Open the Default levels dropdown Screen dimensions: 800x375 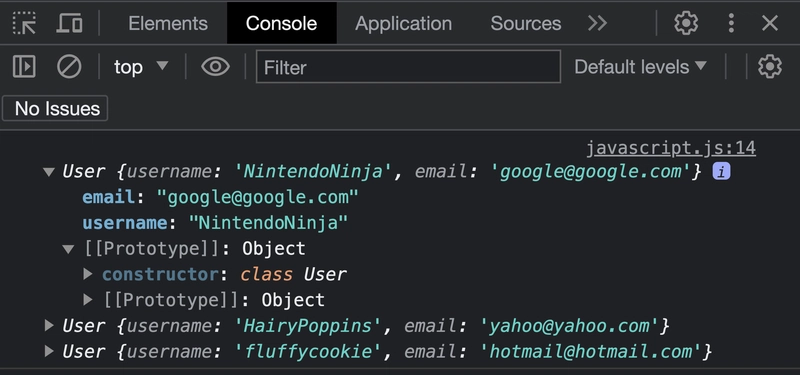[640, 67]
